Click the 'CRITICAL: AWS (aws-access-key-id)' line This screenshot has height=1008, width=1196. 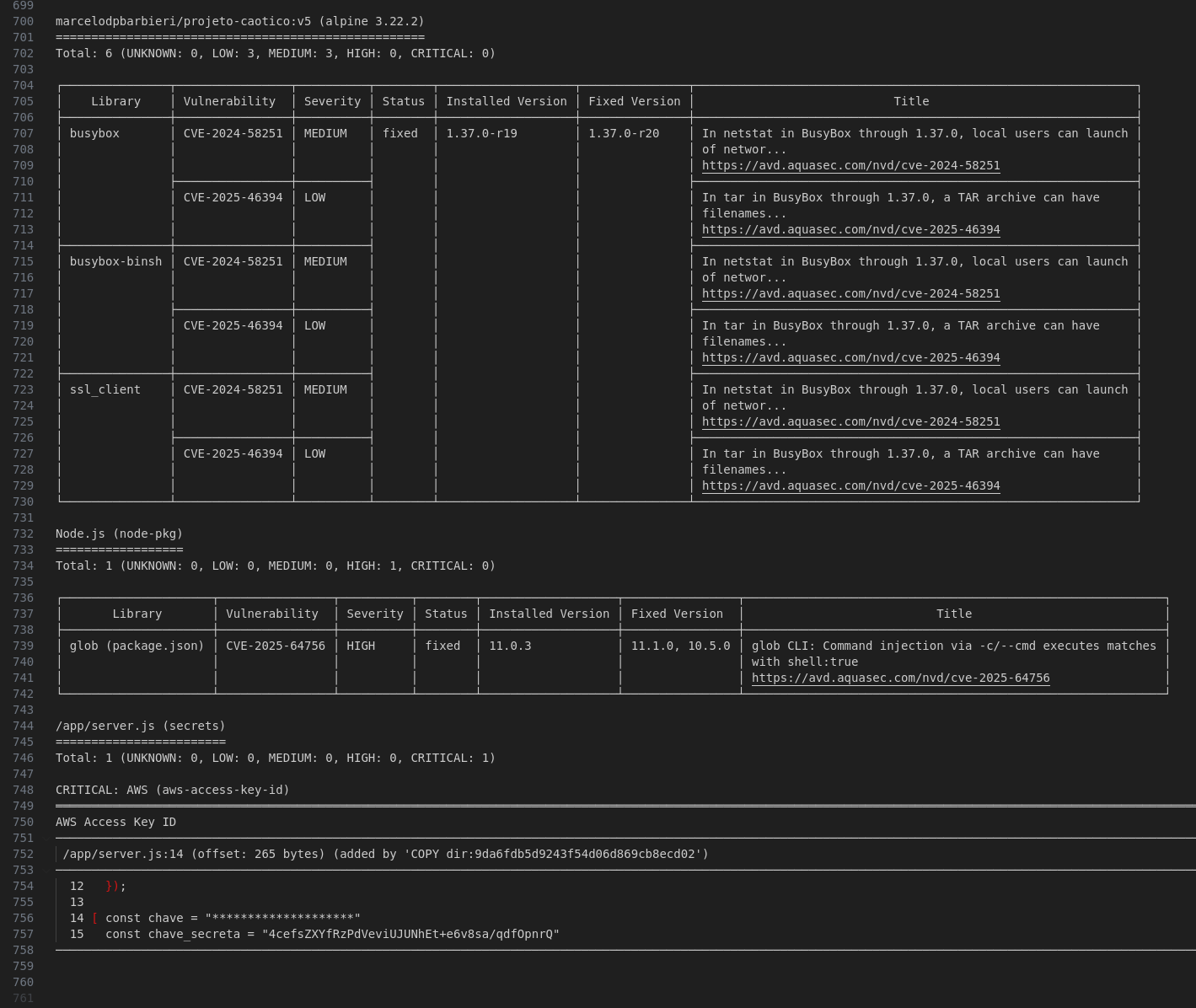(172, 791)
